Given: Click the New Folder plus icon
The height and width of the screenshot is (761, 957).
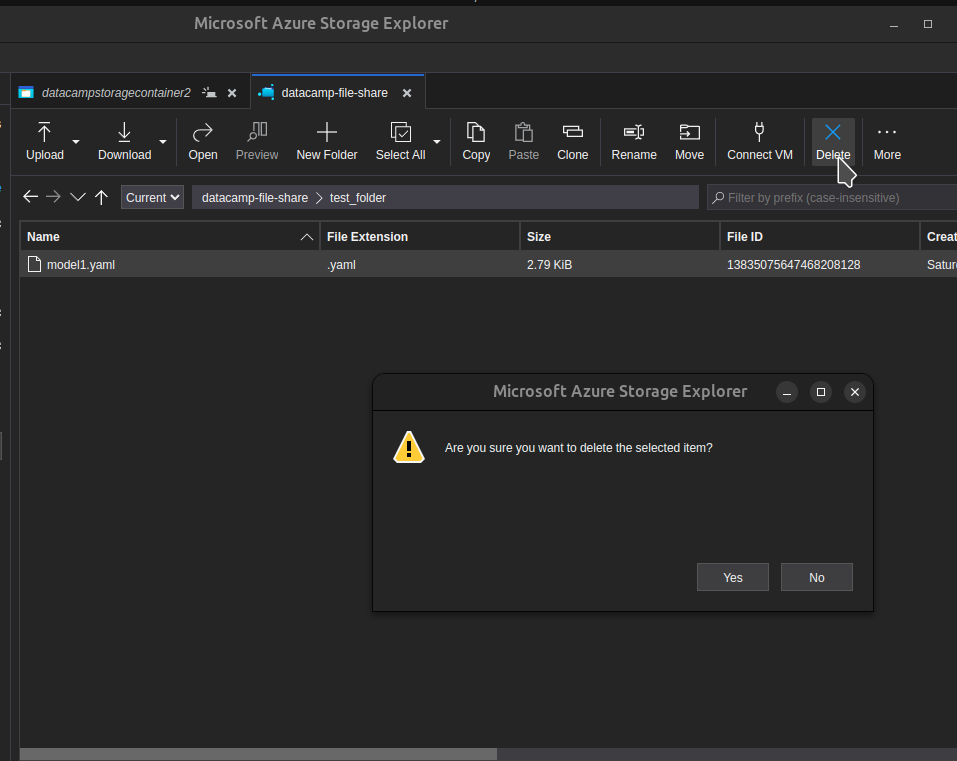Looking at the screenshot, I should coord(326,132).
